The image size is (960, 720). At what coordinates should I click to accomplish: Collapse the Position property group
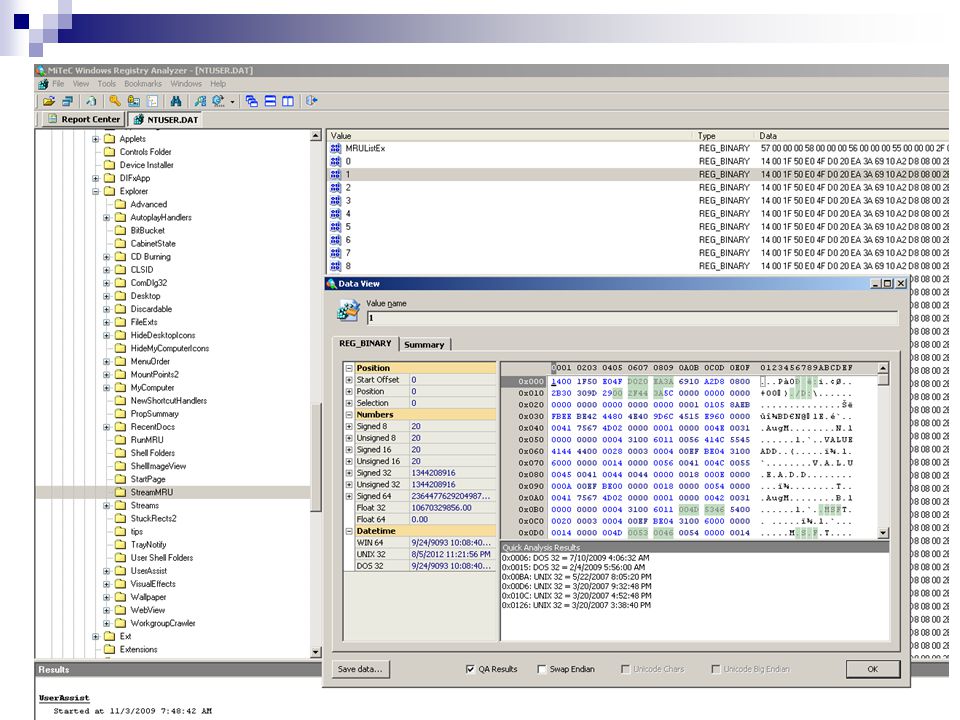[x=349, y=368]
